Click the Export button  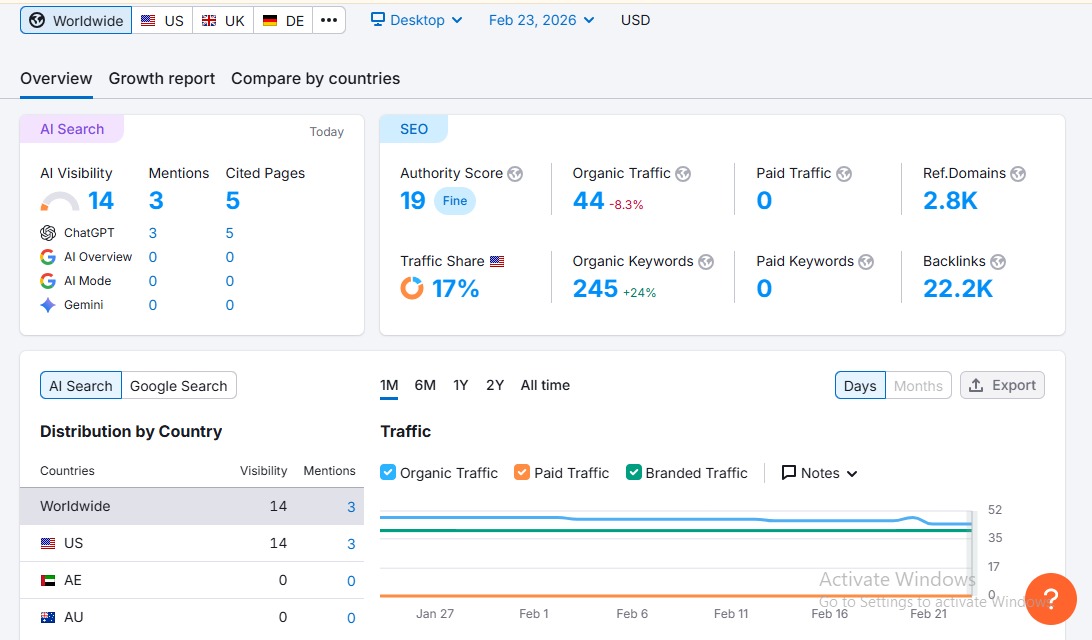click(x=1002, y=386)
